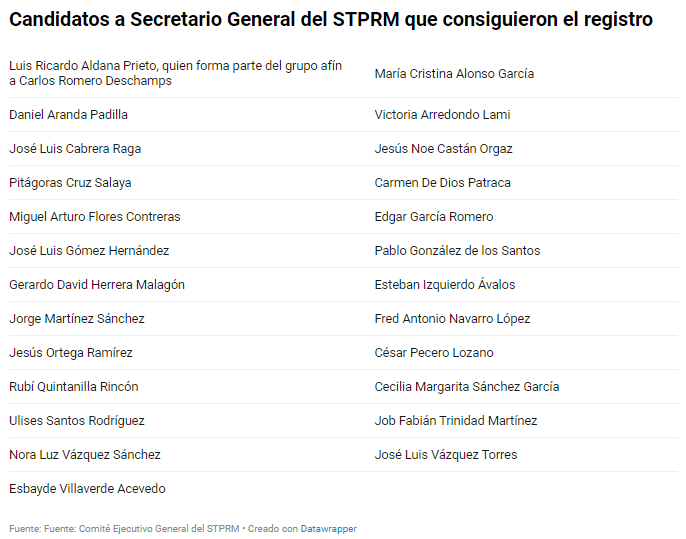Select Esbayde Villaverde Acevedo row

coord(87,489)
